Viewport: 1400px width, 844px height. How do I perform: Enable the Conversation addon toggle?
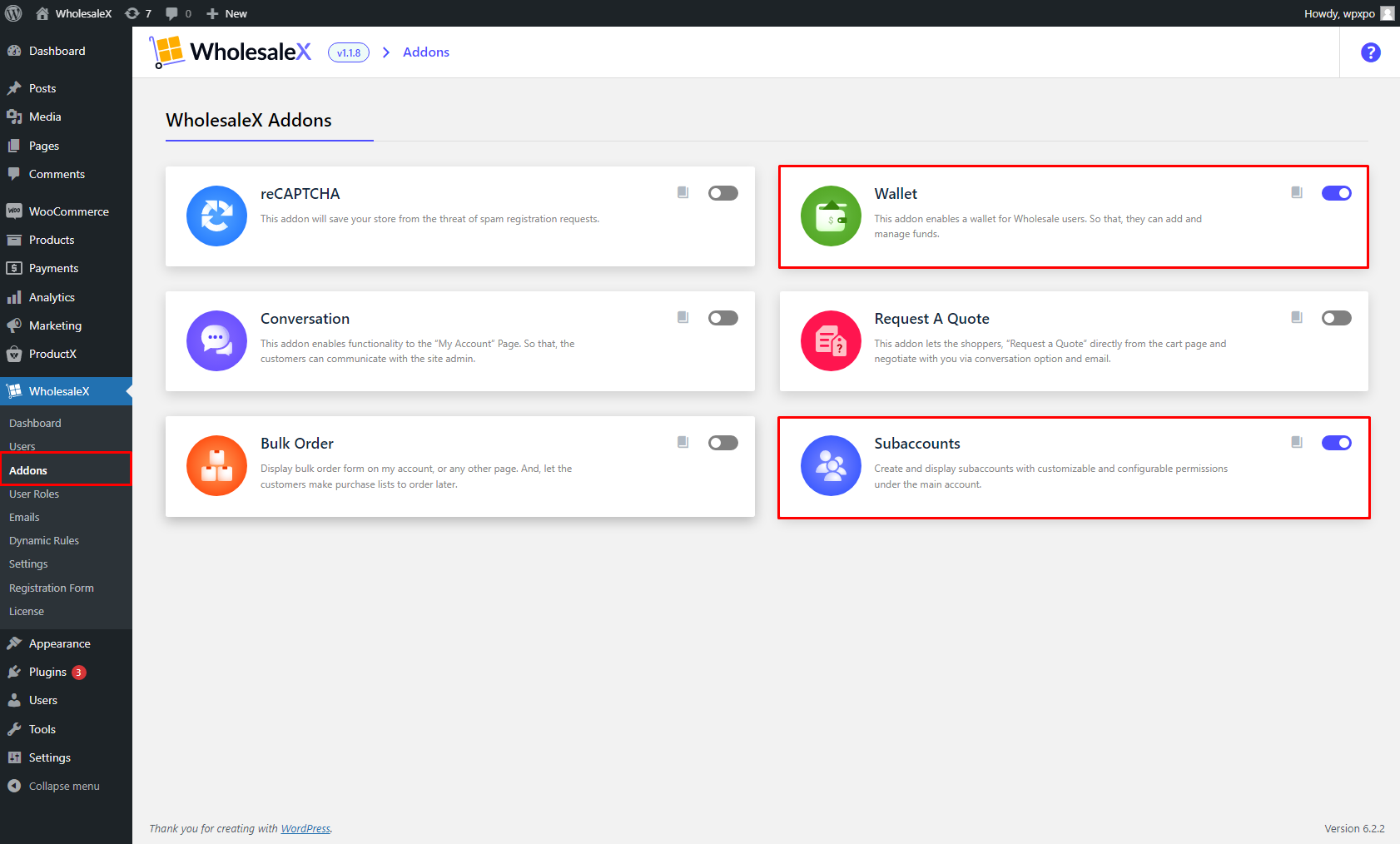pyautogui.click(x=722, y=318)
